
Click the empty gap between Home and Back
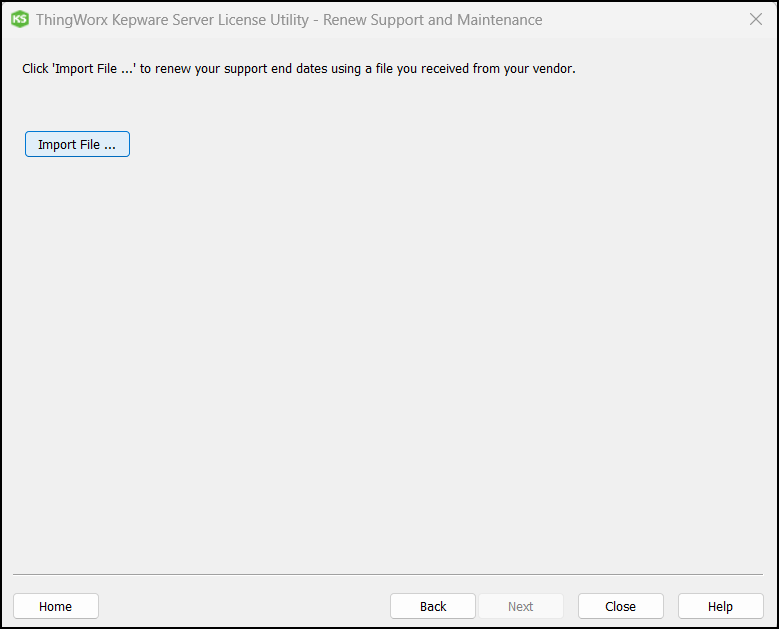[244, 606]
